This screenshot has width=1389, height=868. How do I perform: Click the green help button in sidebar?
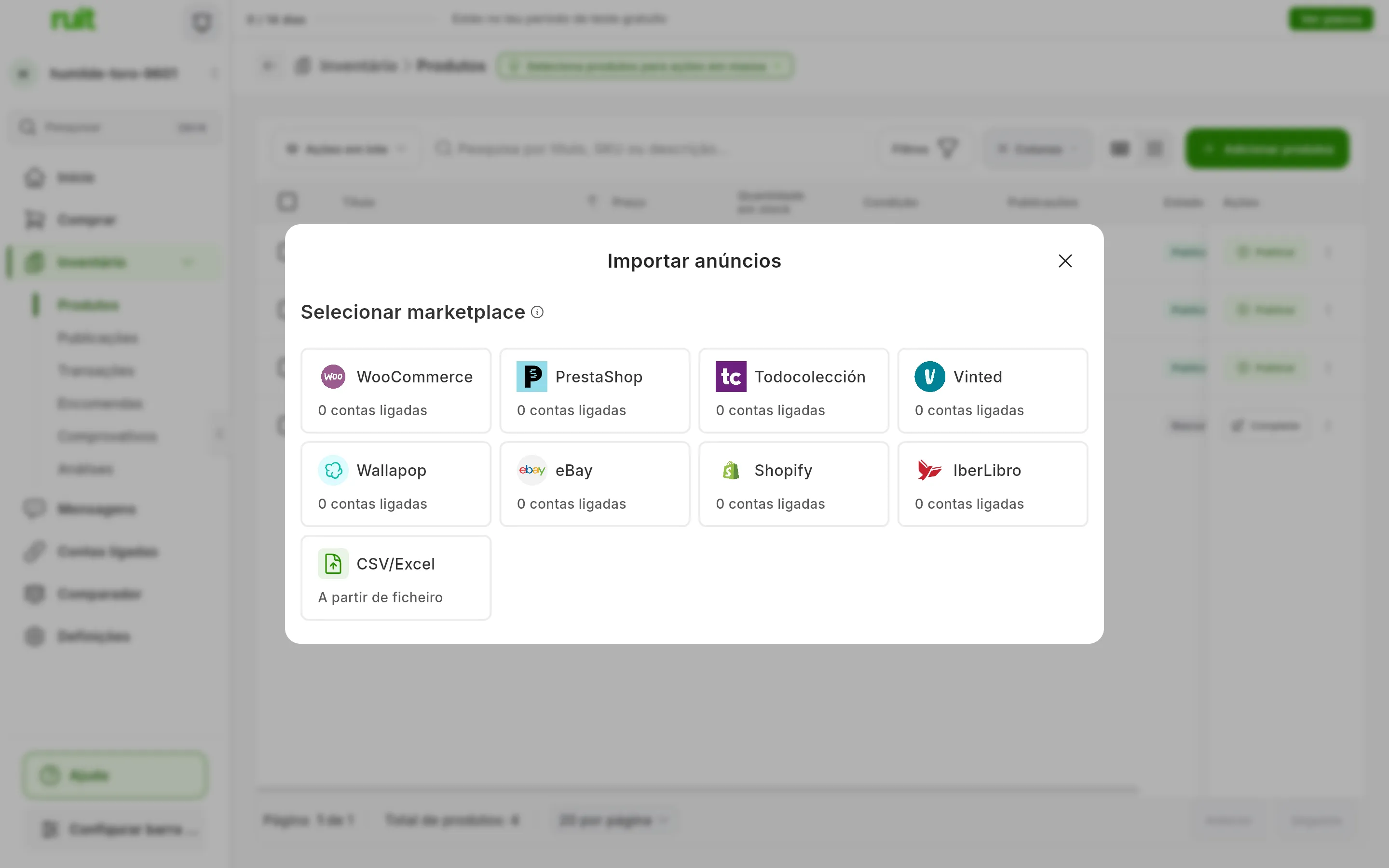tap(115, 775)
